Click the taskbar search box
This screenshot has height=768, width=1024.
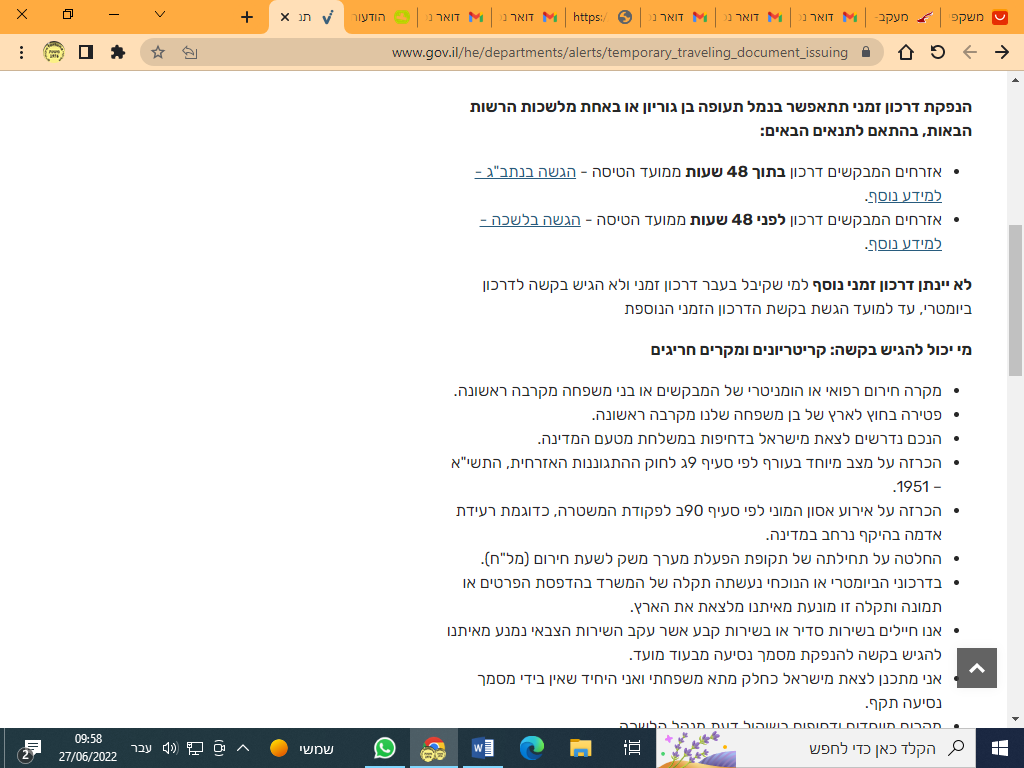[x=815, y=748]
